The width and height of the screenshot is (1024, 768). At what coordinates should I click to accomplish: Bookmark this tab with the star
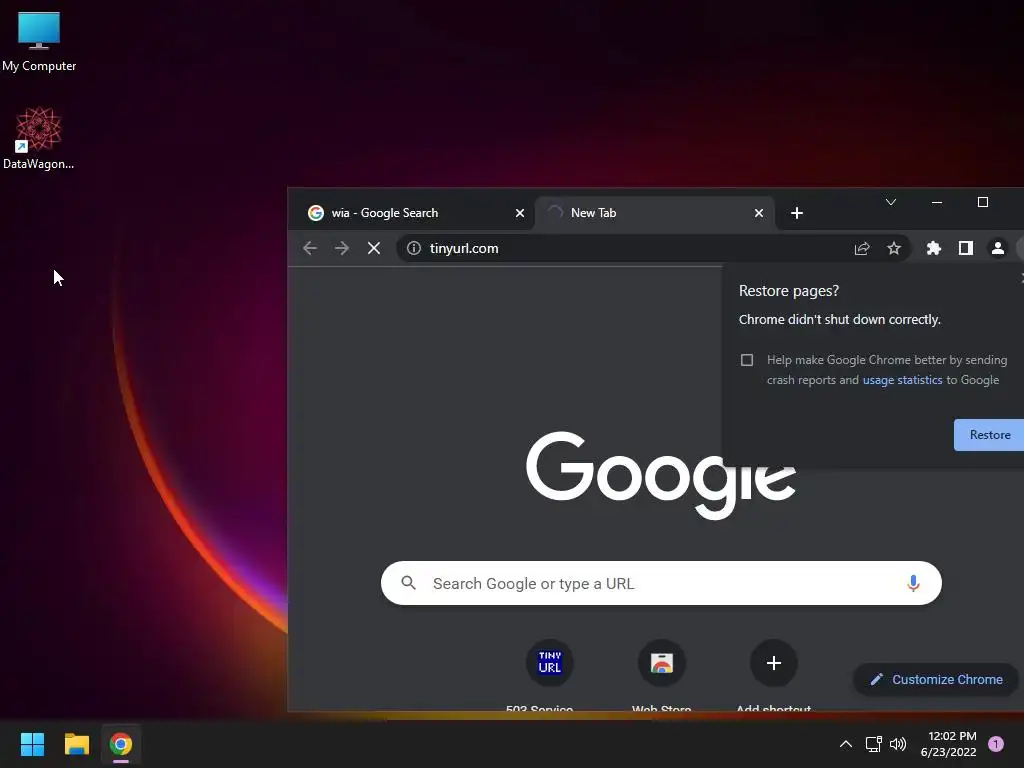click(894, 248)
